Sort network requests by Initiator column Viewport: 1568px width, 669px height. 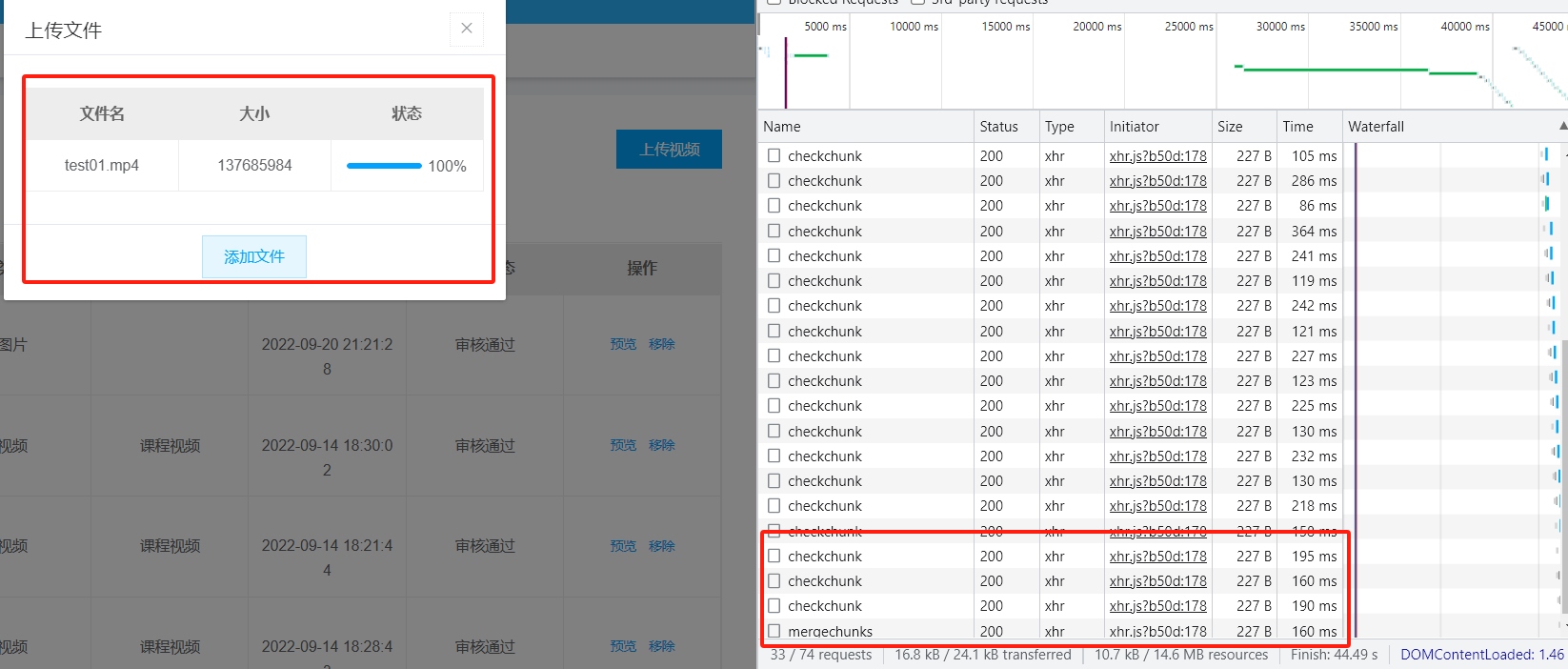(x=1156, y=127)
